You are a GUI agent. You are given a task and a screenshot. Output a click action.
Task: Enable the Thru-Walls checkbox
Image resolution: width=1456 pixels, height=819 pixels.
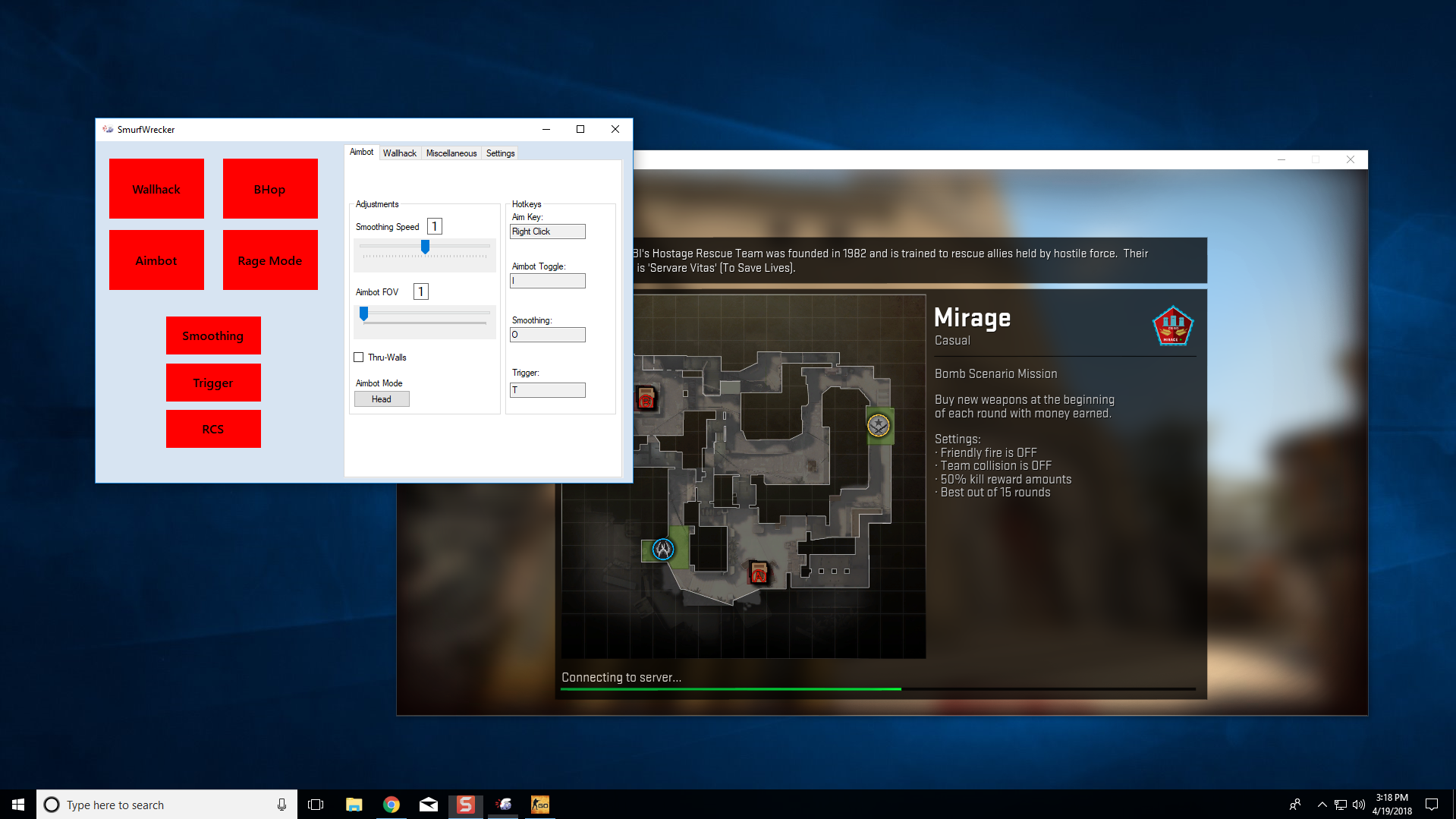pyautogui.click(x=359, y=358)
